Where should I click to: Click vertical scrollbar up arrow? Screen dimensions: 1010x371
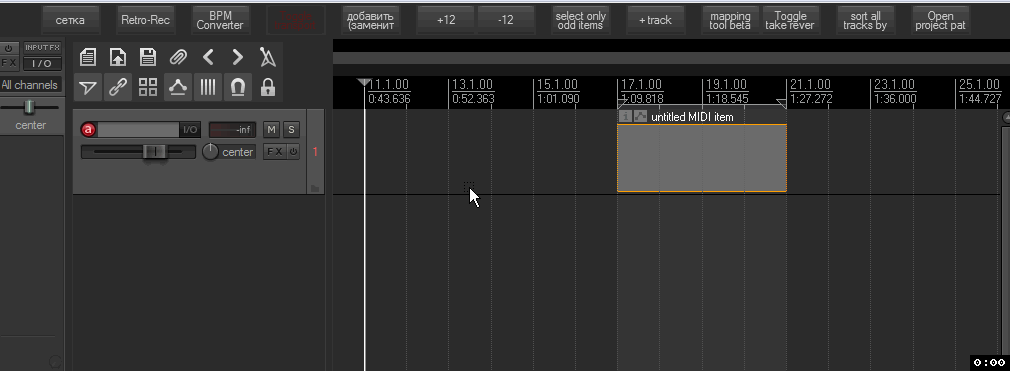point(1006,117)
